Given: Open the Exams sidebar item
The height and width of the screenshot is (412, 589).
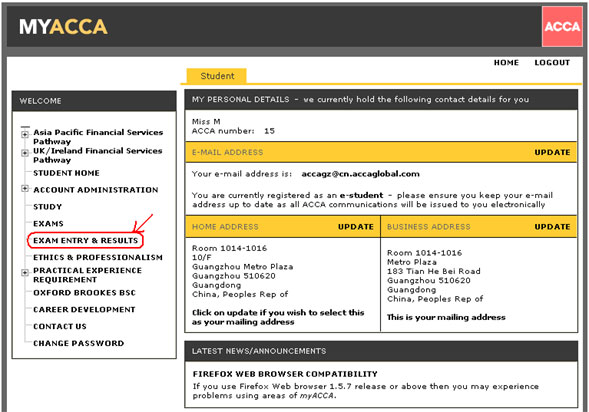Looking at the screenshot, I should (x=48, y=224).
